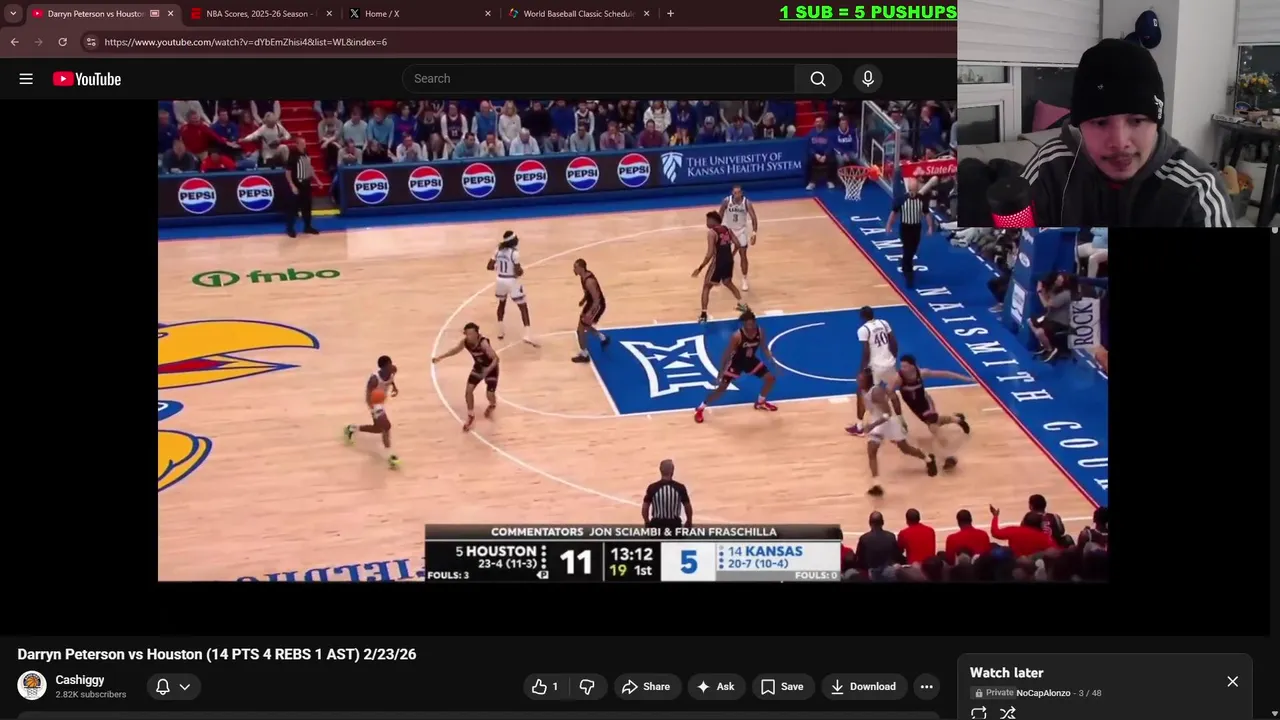Go forward with the browser arrow
The width and height of the screenshot is (1280, 720).
pos(39,42)
